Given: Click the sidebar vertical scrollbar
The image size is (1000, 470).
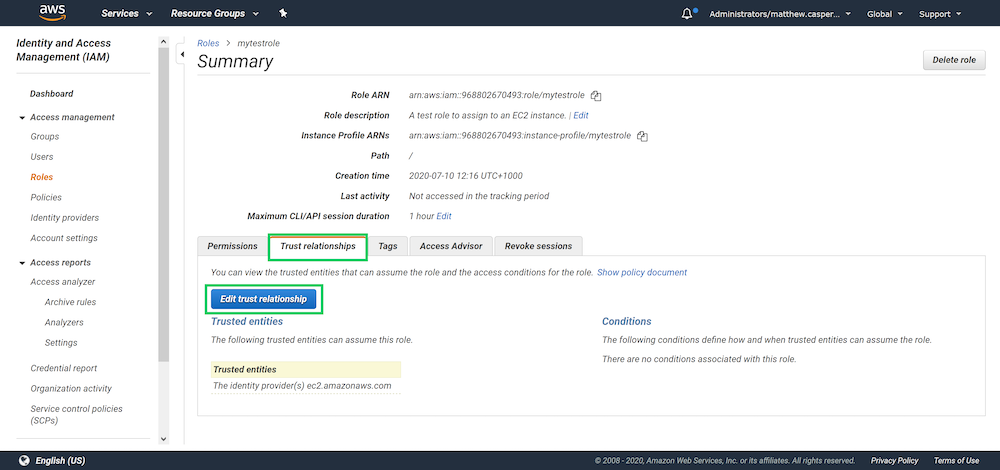Looking at the screenshot, I should tap(165, 200).
